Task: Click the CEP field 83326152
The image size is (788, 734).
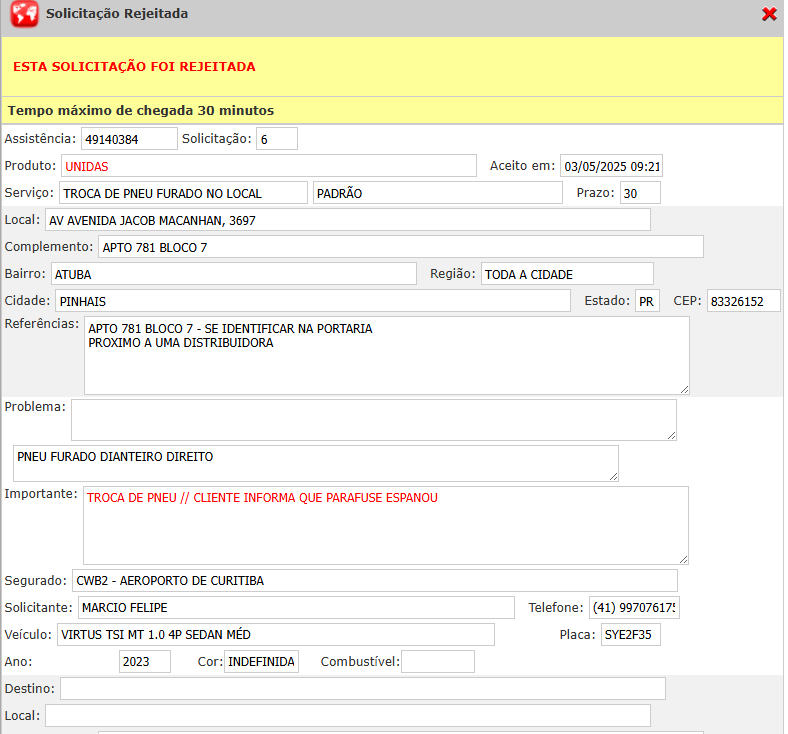Action: coord(743,301)
